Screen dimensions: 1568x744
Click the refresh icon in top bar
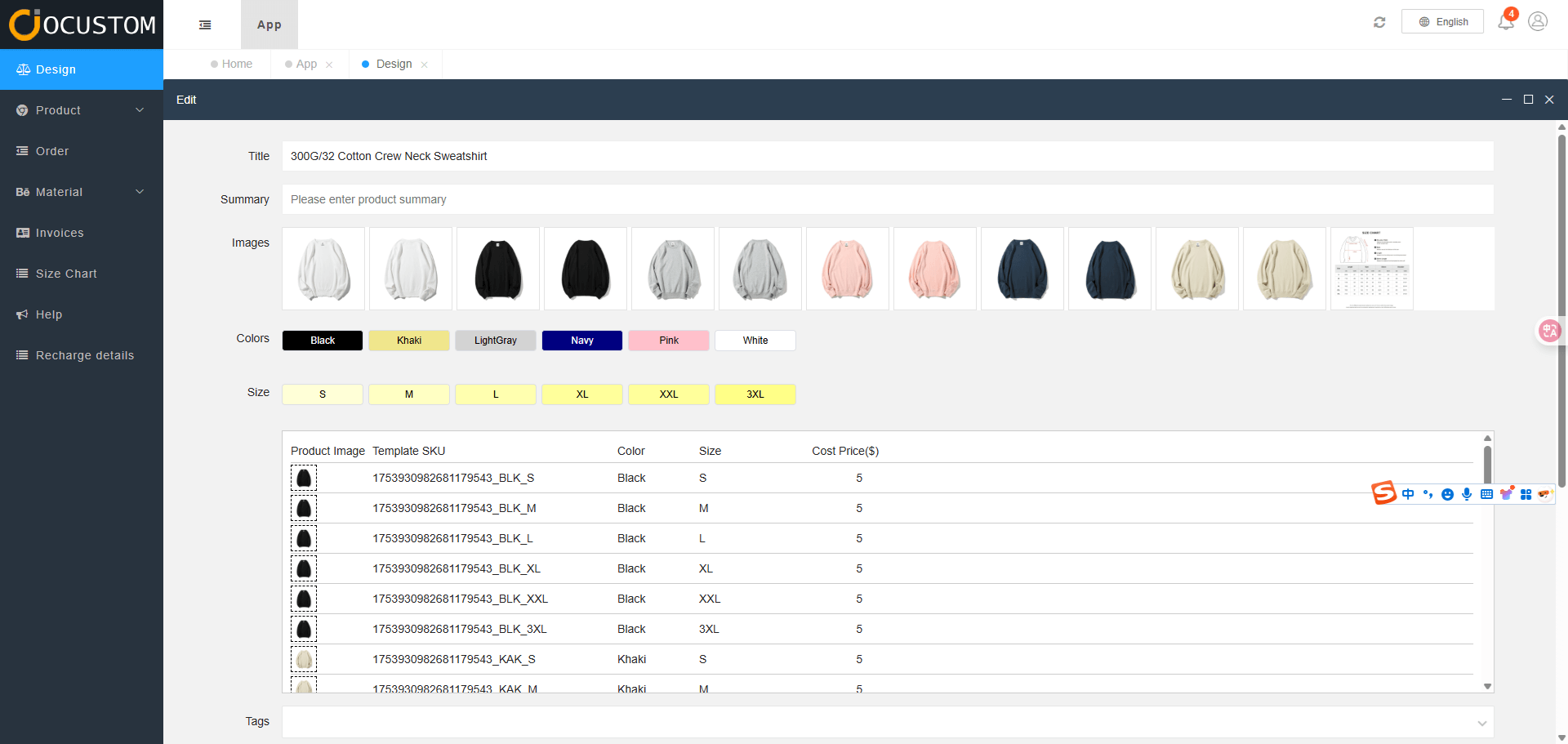click(1379, 22)
